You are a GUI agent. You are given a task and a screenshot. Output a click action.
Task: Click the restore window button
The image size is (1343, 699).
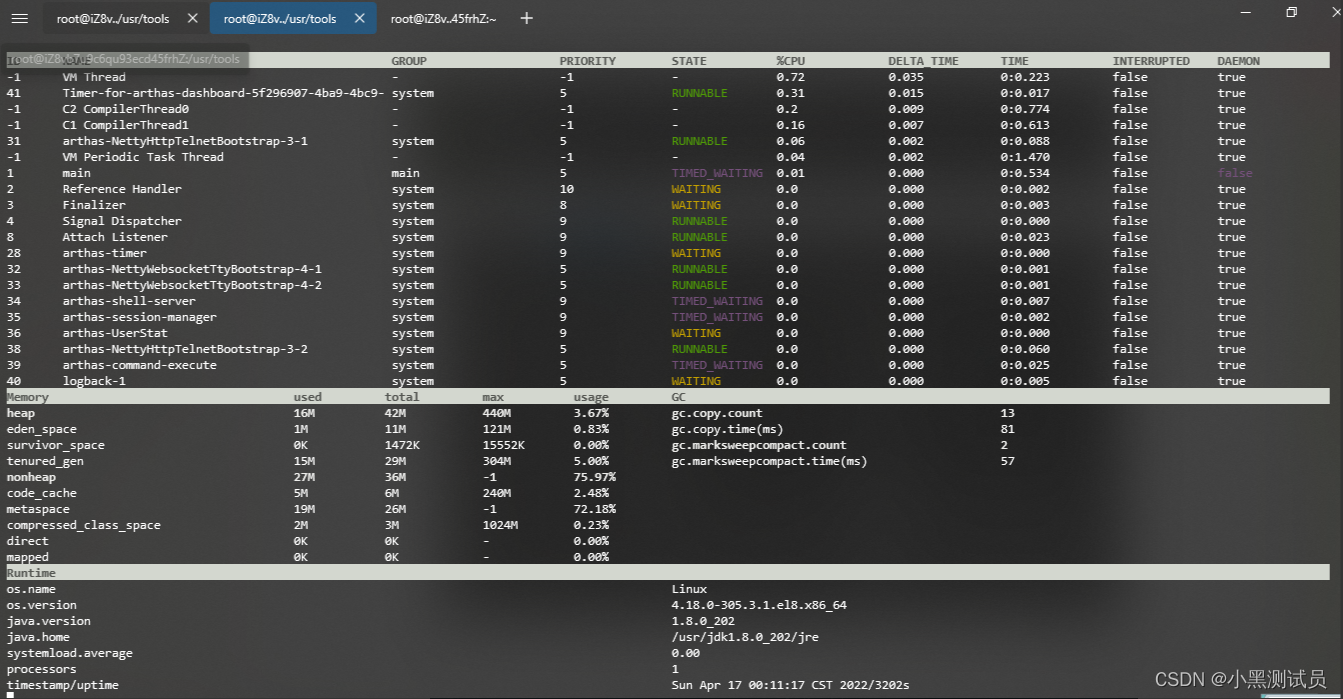(1291, 12)
